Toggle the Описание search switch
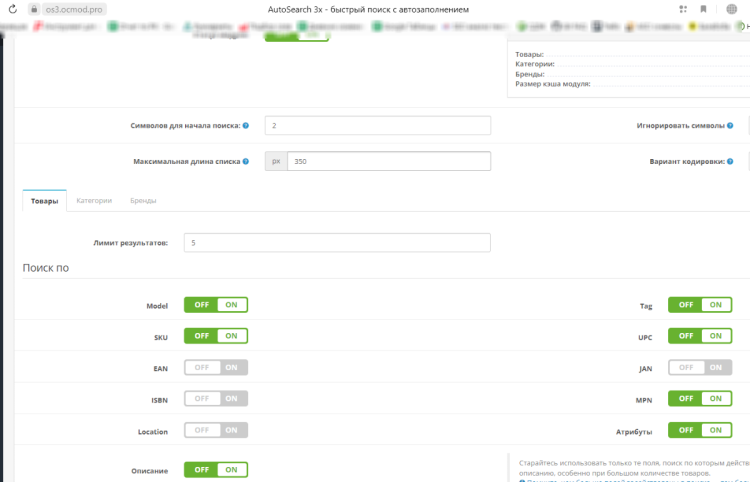The image size is (750, 482). click(215, 469)
